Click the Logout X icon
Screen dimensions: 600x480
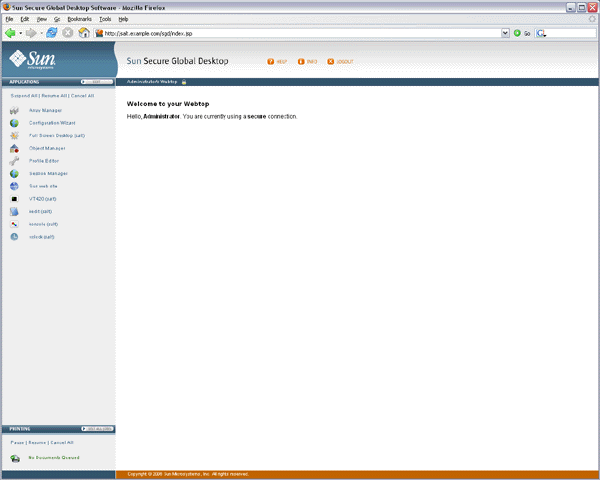331,61
